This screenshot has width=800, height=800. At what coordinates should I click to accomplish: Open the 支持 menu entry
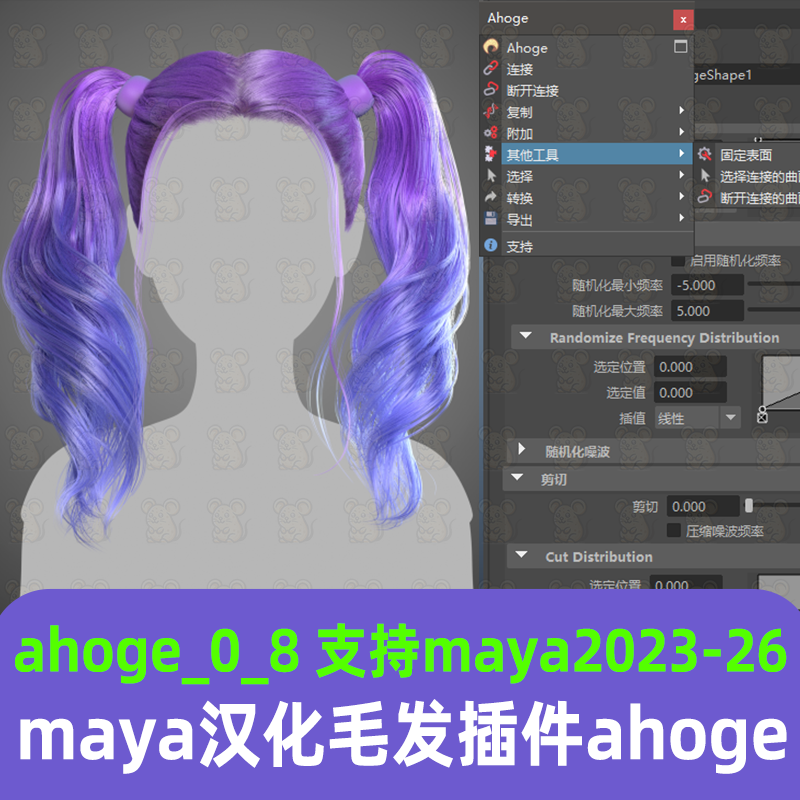tap(587, 246)
